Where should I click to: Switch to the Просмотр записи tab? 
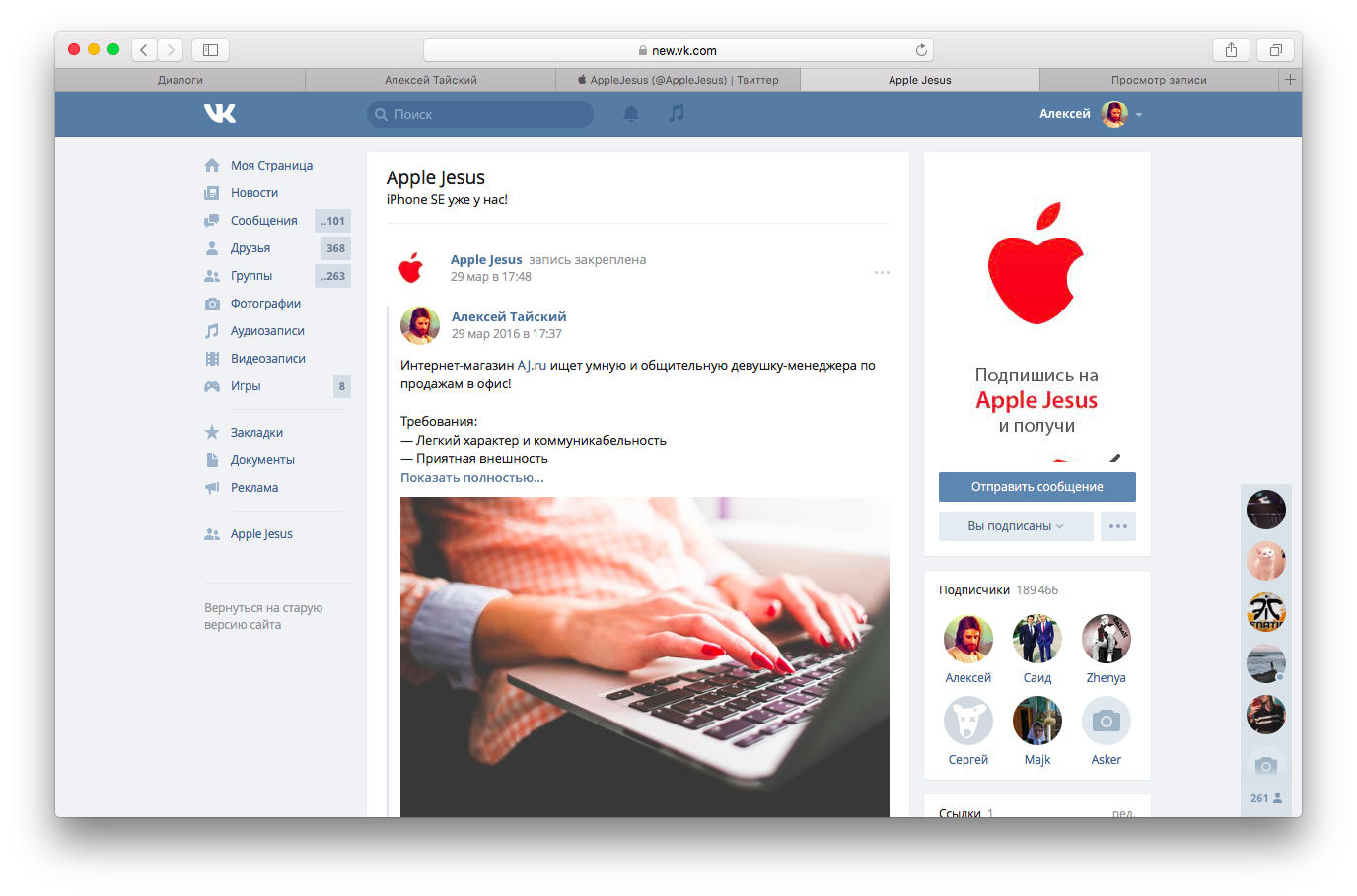click(1159, 80)
